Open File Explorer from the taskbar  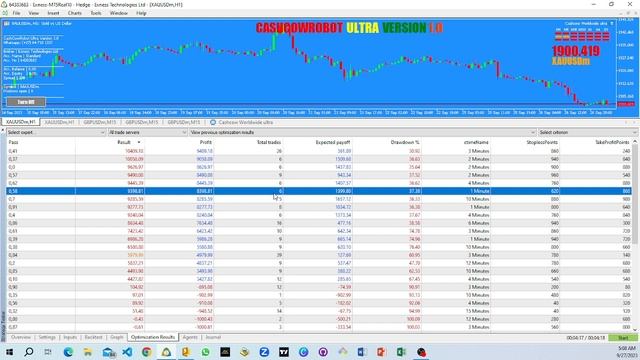coord(88,352)
